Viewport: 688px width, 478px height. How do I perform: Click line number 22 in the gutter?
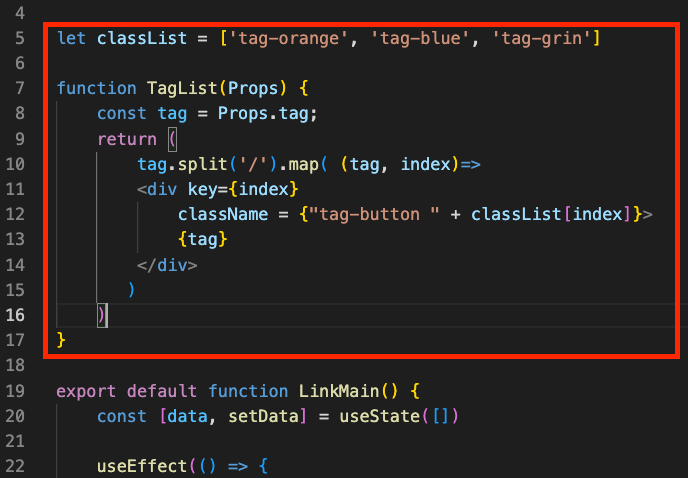click(15, 466)
